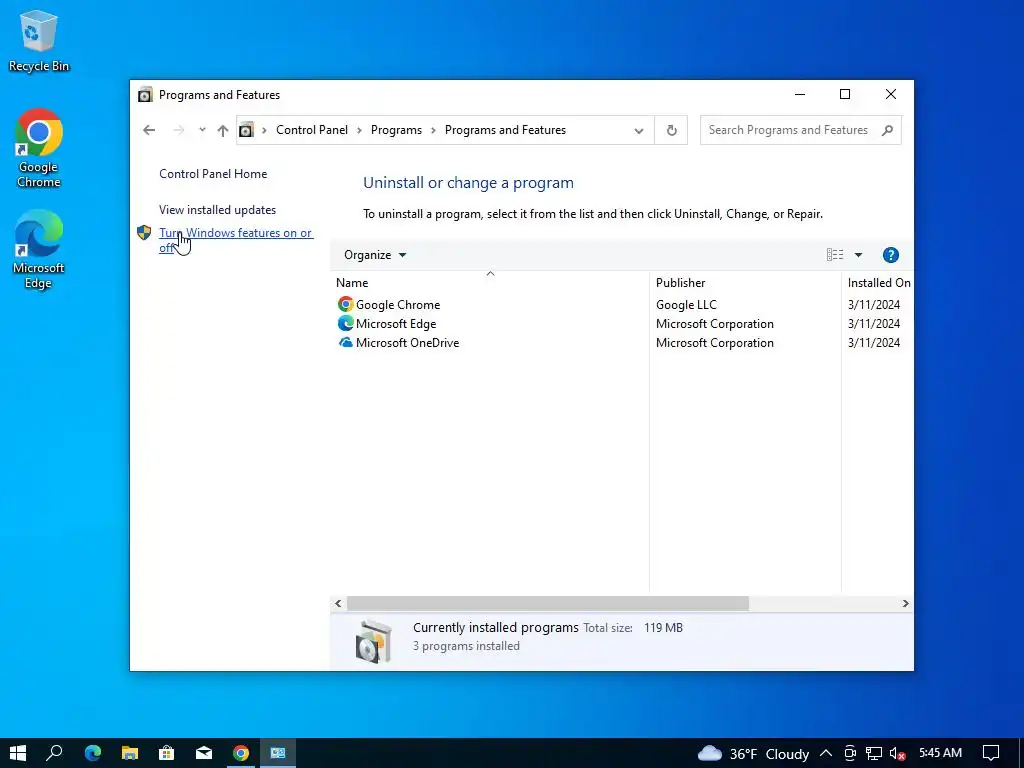Sort by the Publisher column header

(745, 283)
